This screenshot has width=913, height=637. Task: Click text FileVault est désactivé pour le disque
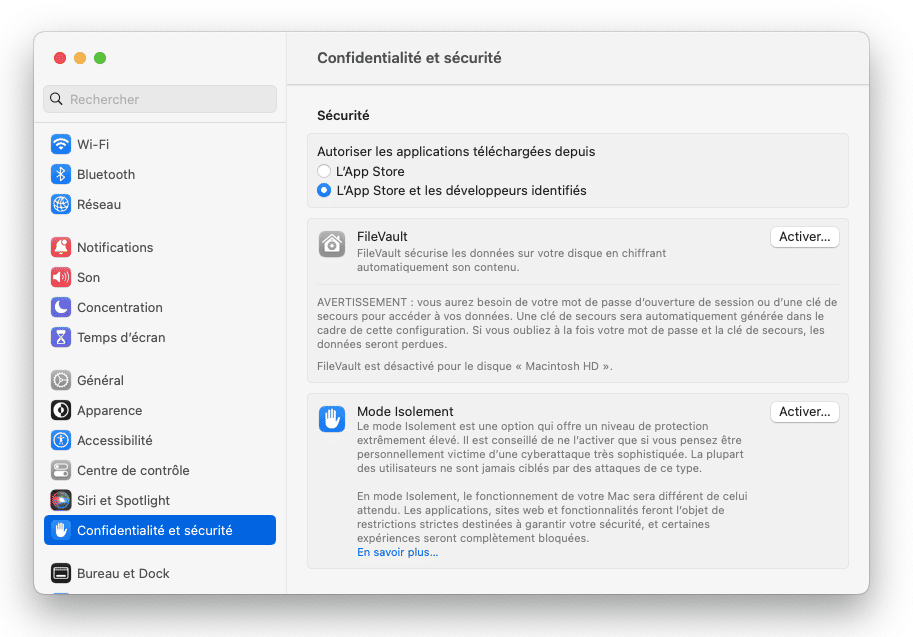(465, 366)
